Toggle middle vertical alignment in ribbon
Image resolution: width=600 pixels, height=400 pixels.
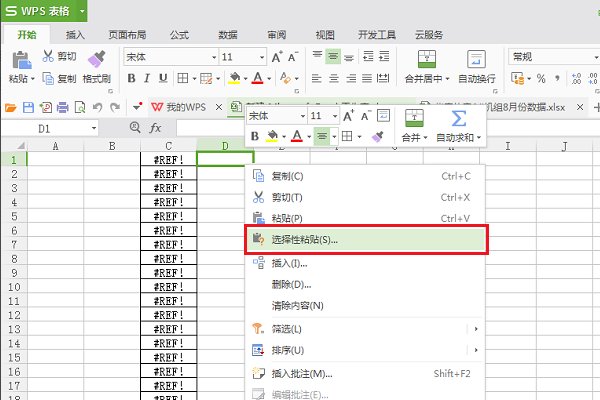[333, 56]
